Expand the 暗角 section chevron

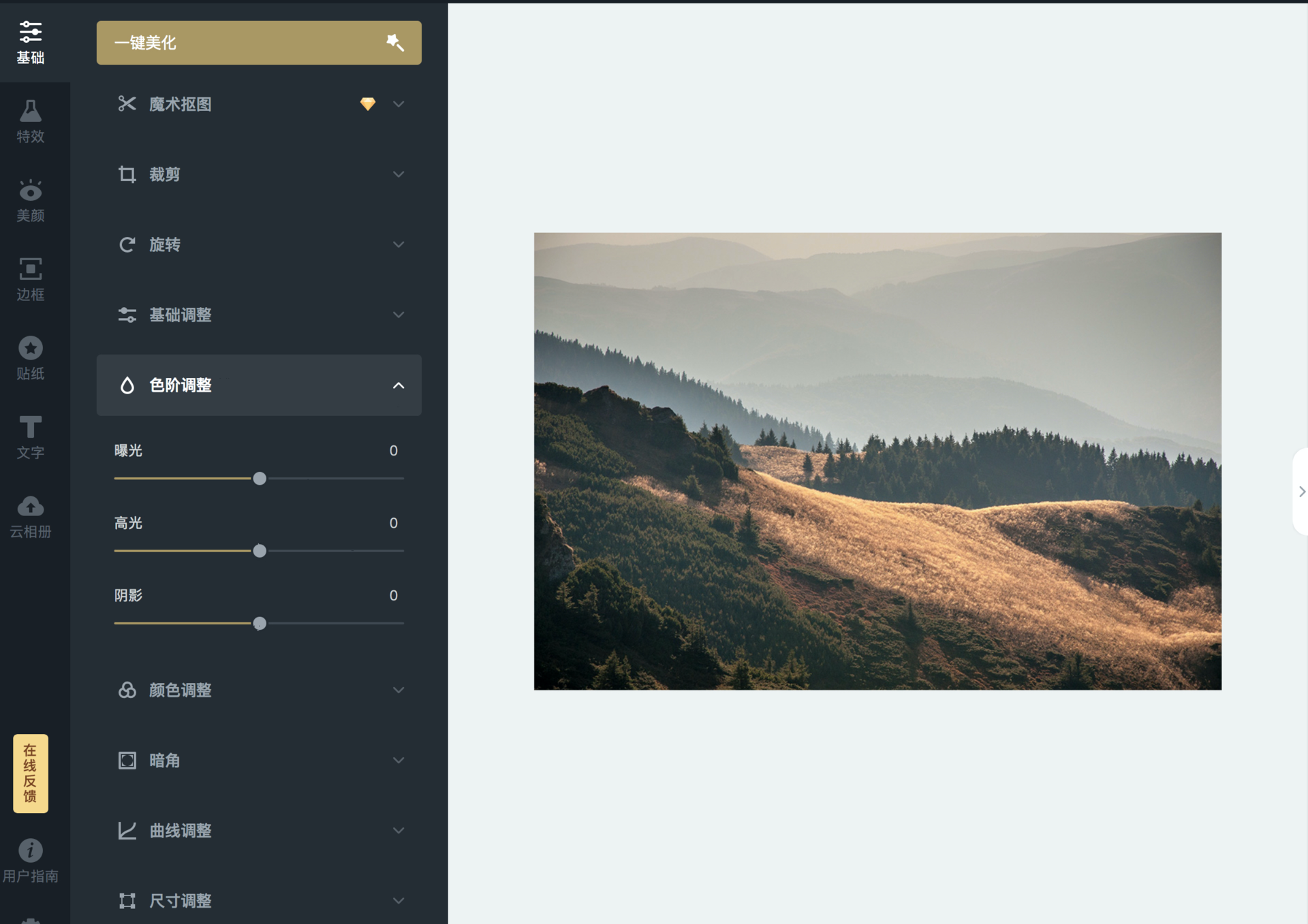(x=399, y=761)
